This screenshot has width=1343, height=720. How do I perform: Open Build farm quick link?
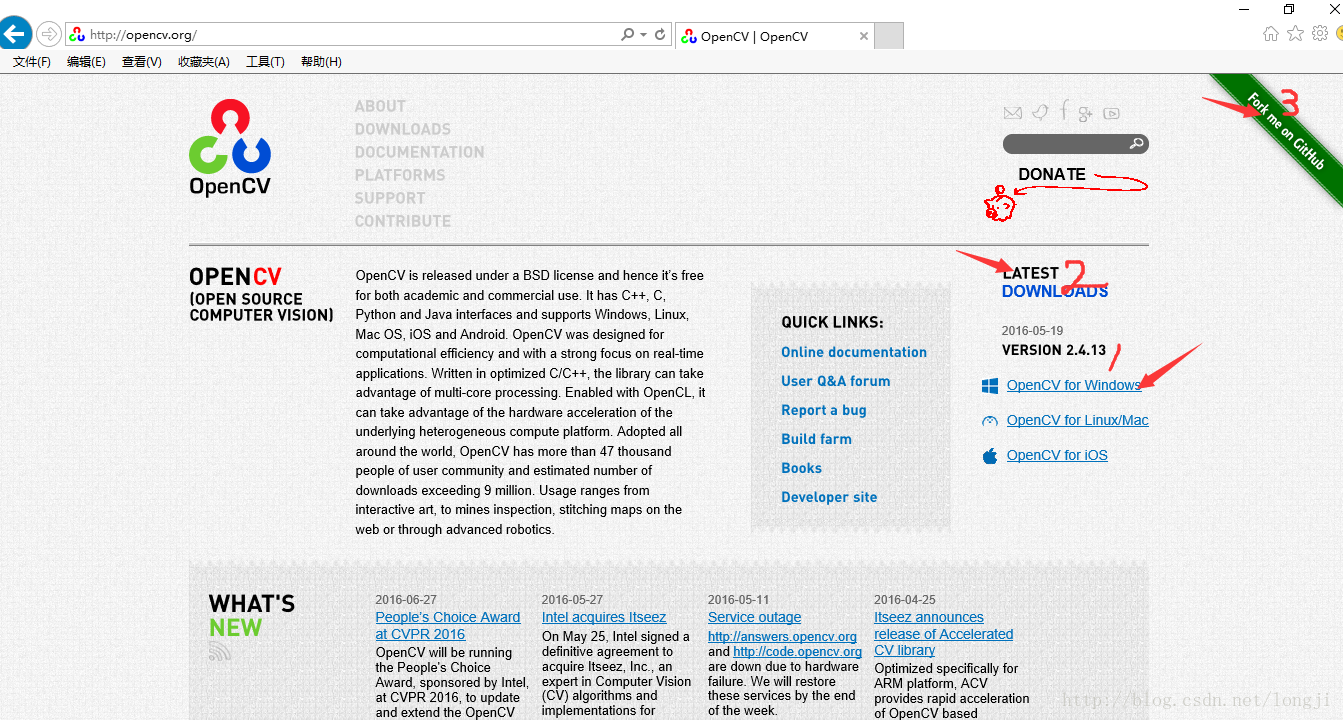[x=817, y=439]
